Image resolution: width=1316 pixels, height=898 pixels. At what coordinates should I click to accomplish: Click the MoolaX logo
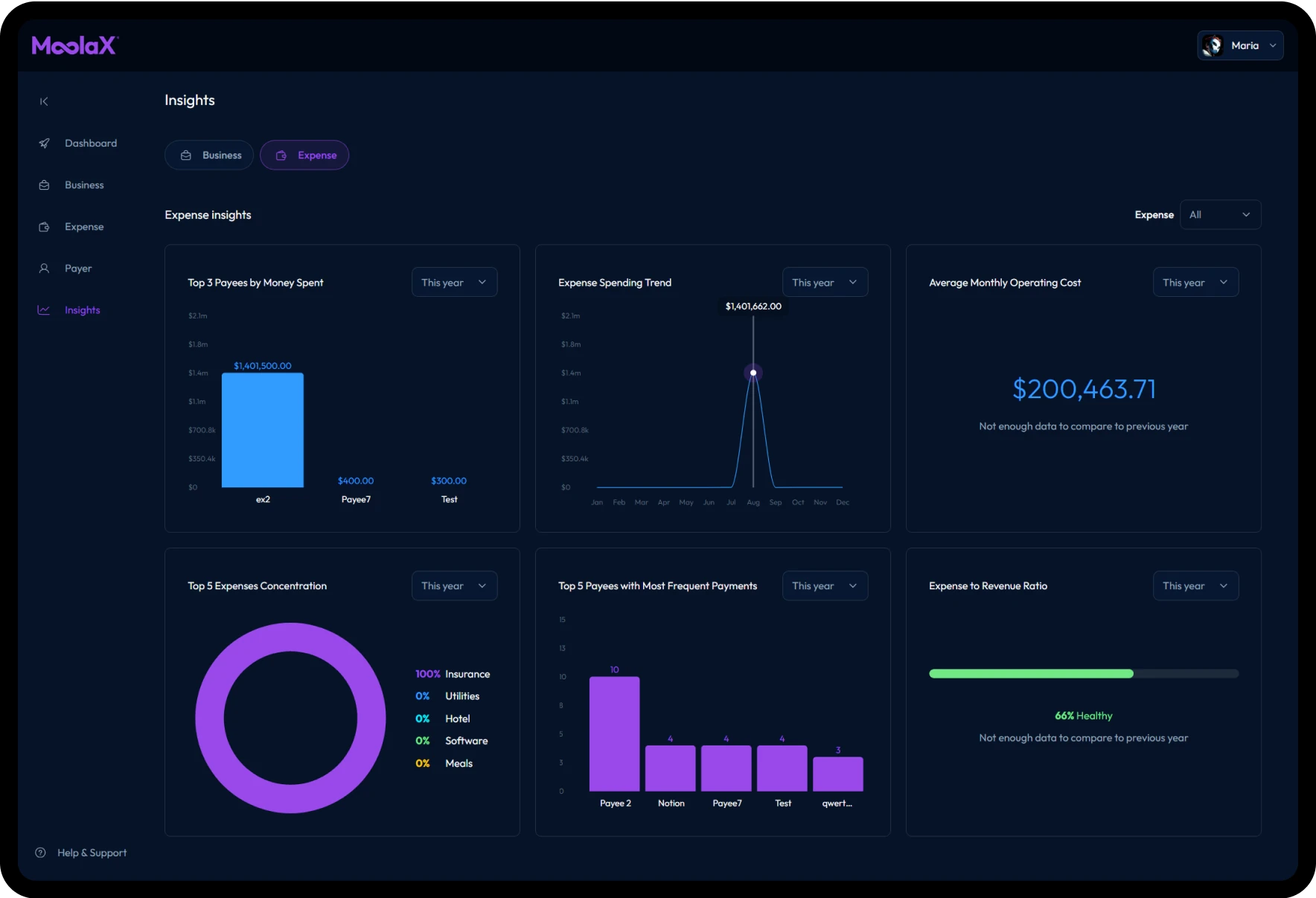pyautogui.click(x=74, y=45)
